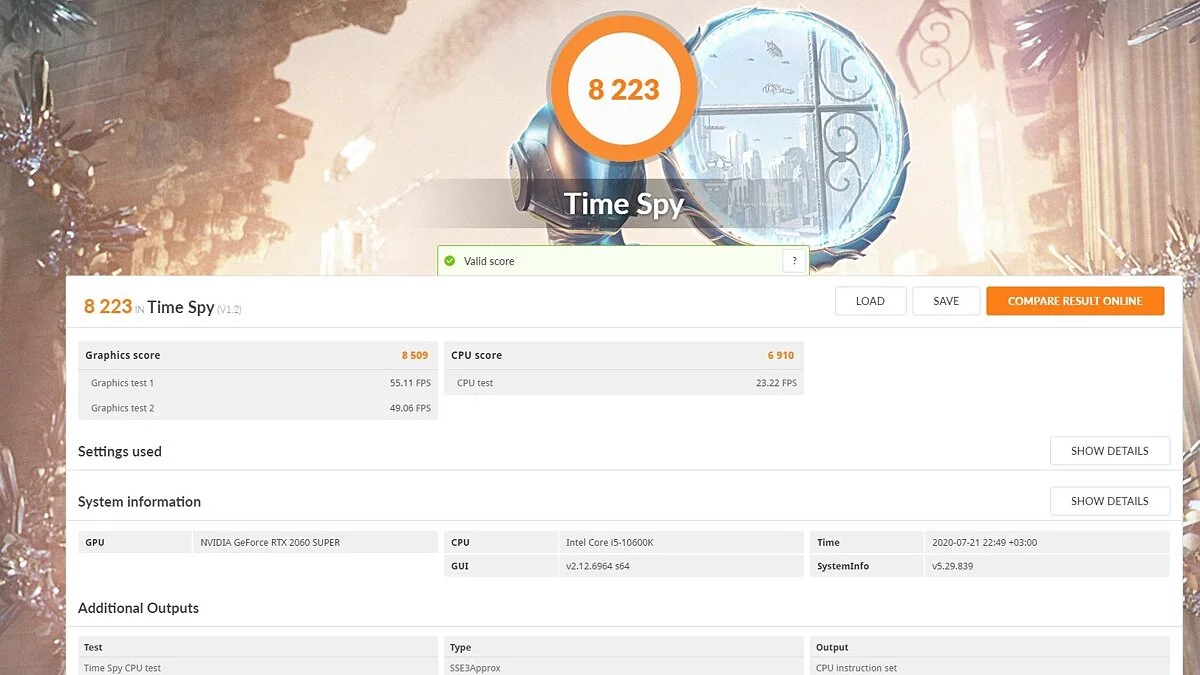Viewport: 1200px width, 675px height.
Task: Click the Additional Outputs heading
Action: pos(138,608)
